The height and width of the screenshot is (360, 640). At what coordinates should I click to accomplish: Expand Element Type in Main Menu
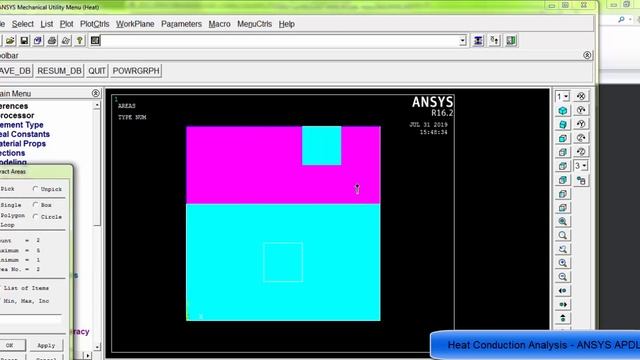click(x=22, y=125)
